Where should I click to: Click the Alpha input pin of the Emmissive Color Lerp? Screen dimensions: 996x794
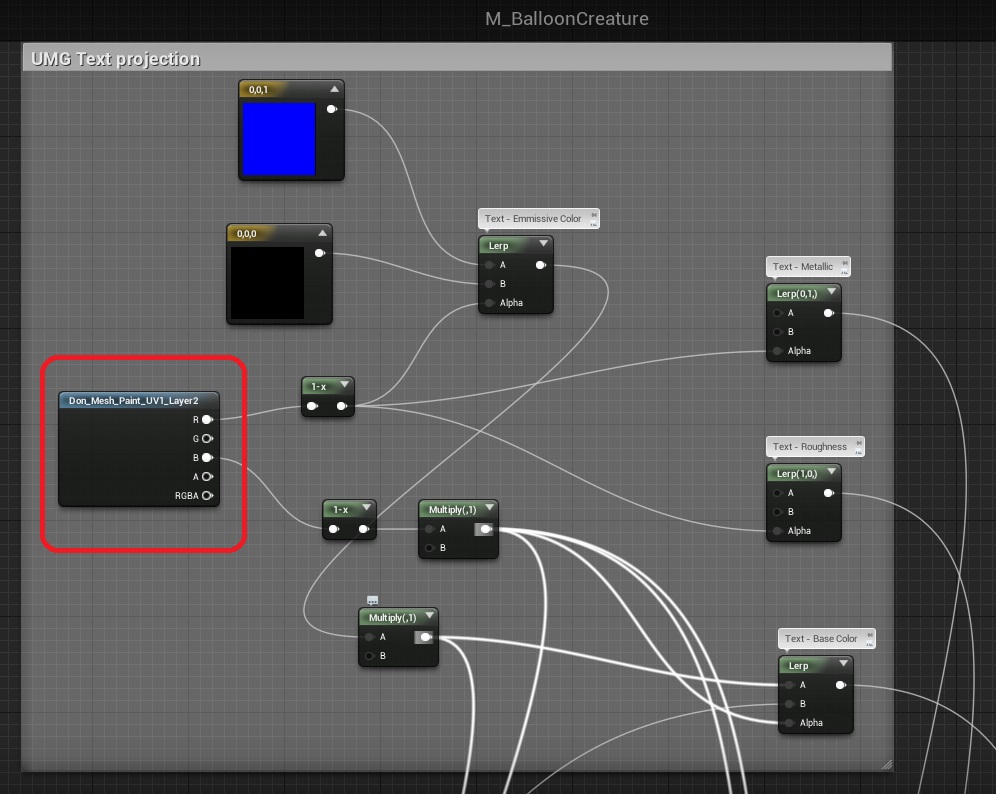pos(490,303)
